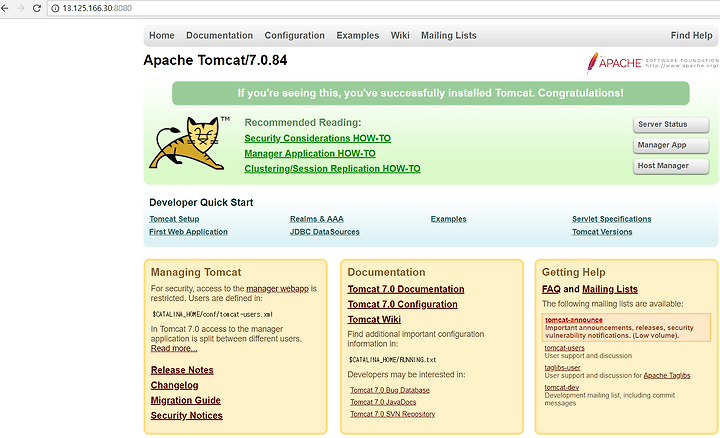Image resolution: width=720 pixels, height=438 pixels.
Task: Click the manager webapp link
Action: 277,289
